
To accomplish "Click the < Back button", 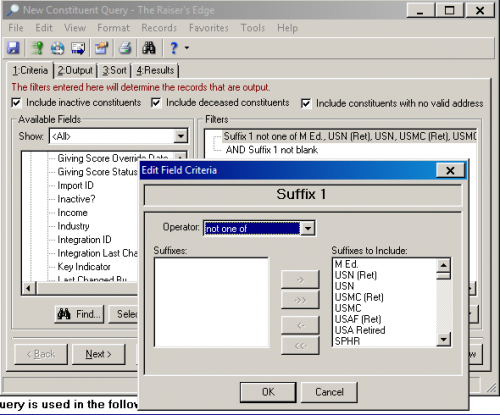I will pyautogui.click(x=41, y=354).
